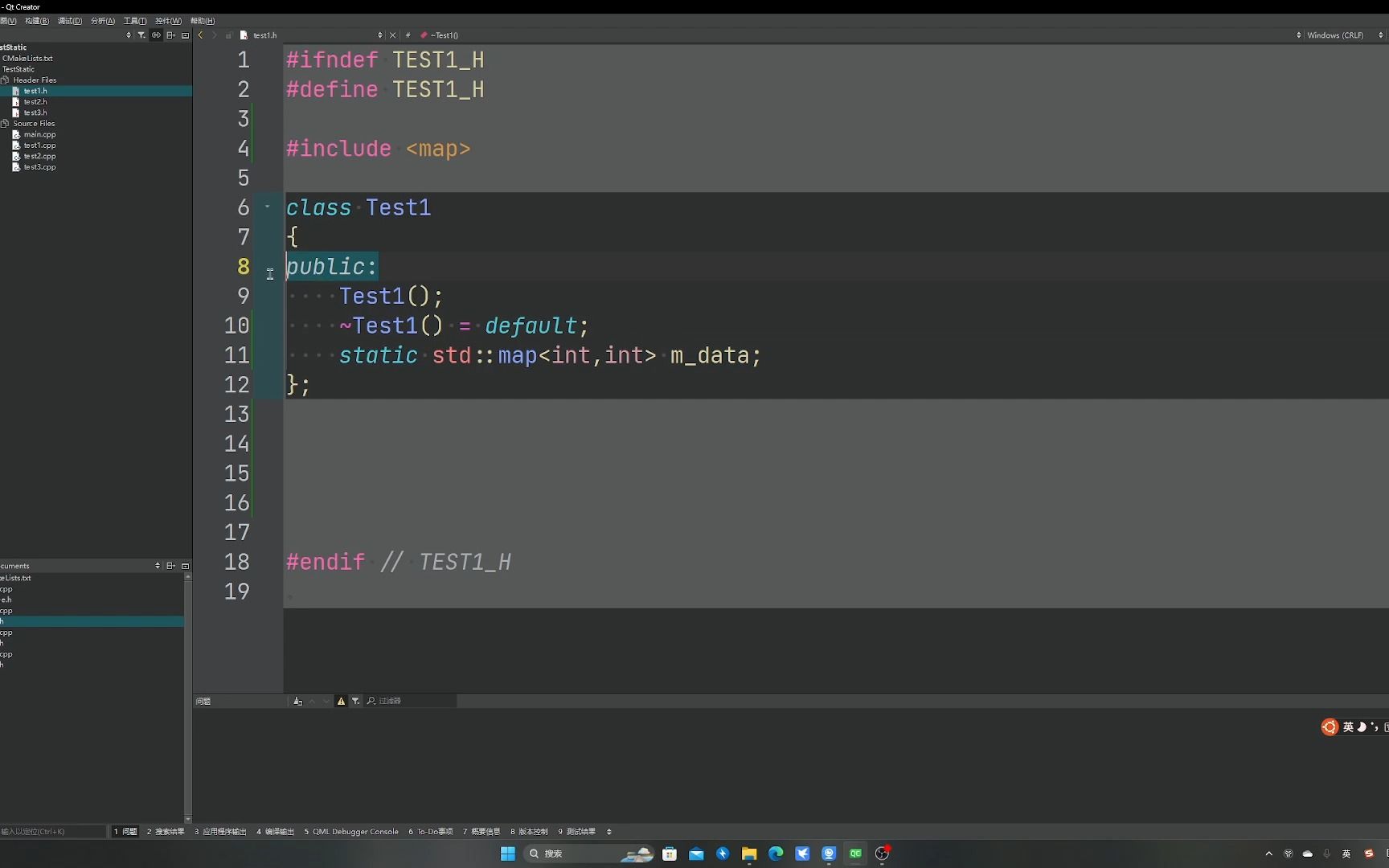
Task: Click the up-down arrows right of Windows (CRLF)
Action: [1381, 35]
